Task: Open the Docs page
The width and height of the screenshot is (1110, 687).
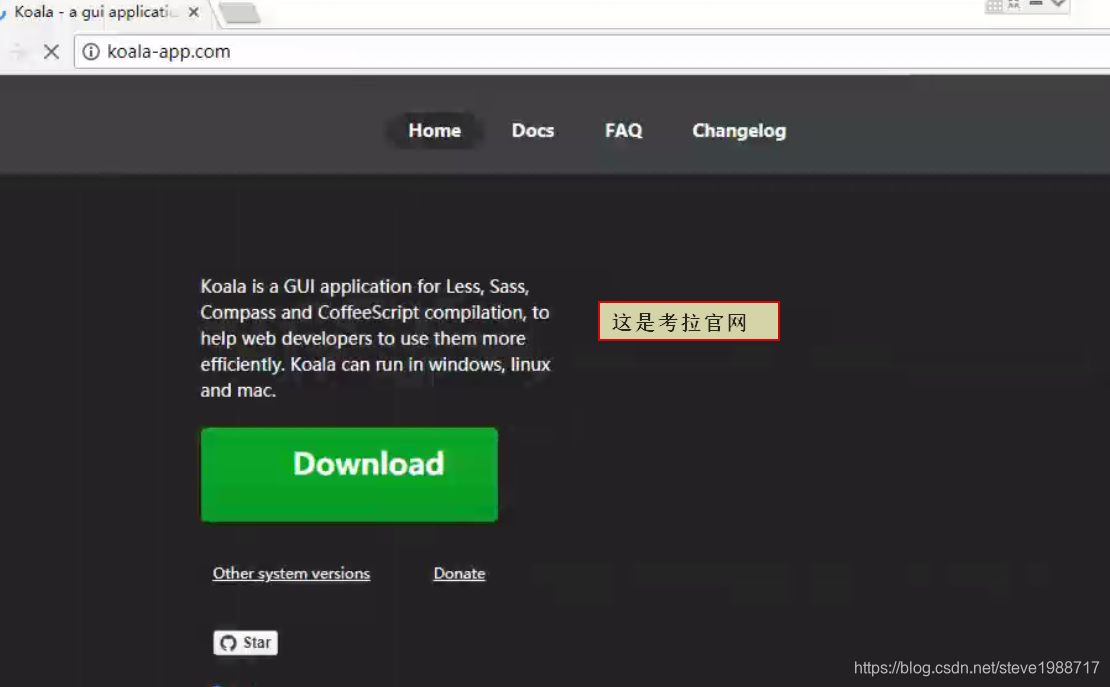Action: [x=532, y=131]
